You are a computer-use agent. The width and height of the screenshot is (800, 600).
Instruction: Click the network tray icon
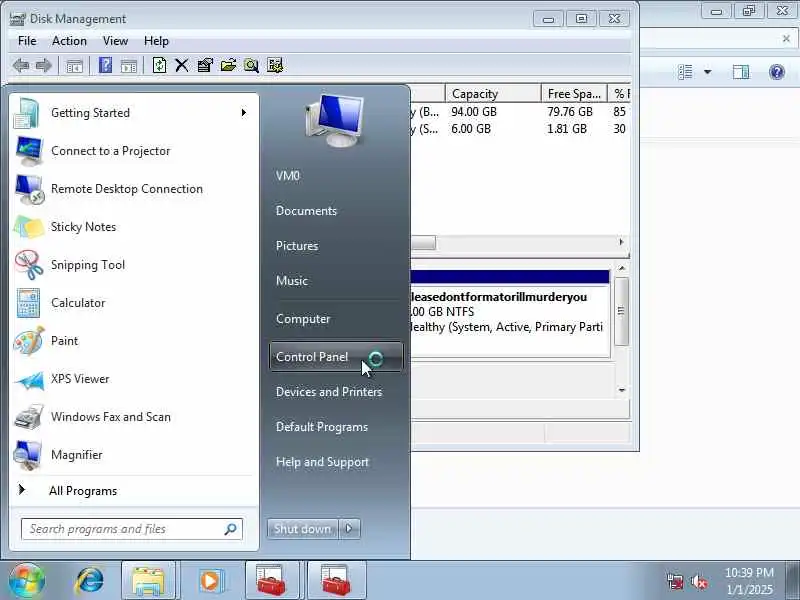click(x=675, y=582)
